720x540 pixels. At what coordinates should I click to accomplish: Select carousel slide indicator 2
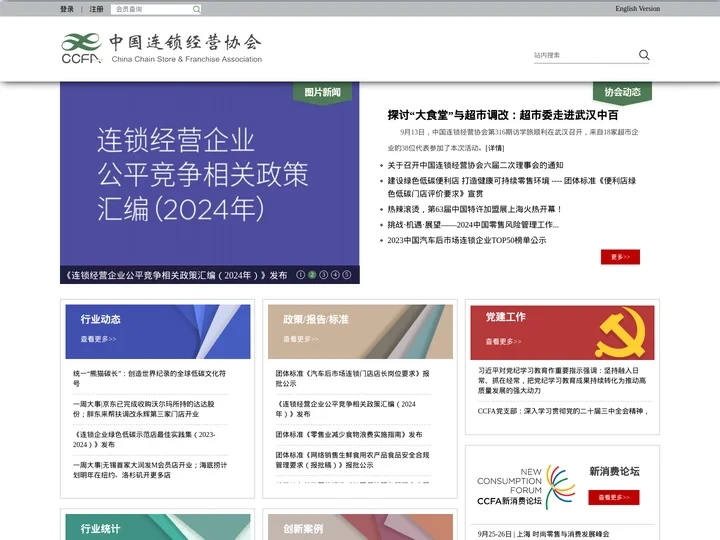point(312,275)
